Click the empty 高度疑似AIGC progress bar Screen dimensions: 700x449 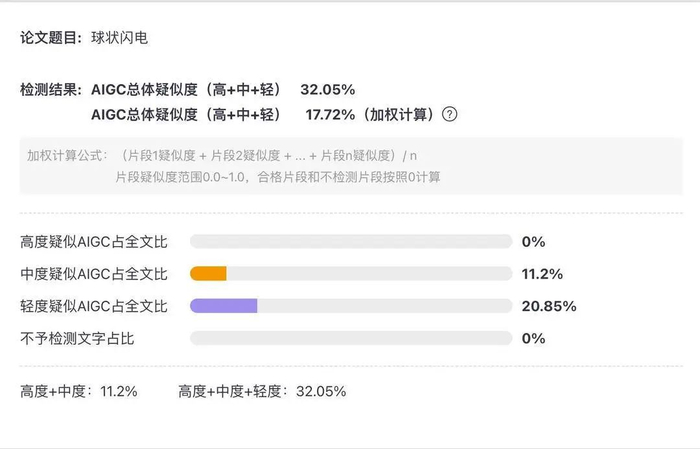(x=350, y=242)
